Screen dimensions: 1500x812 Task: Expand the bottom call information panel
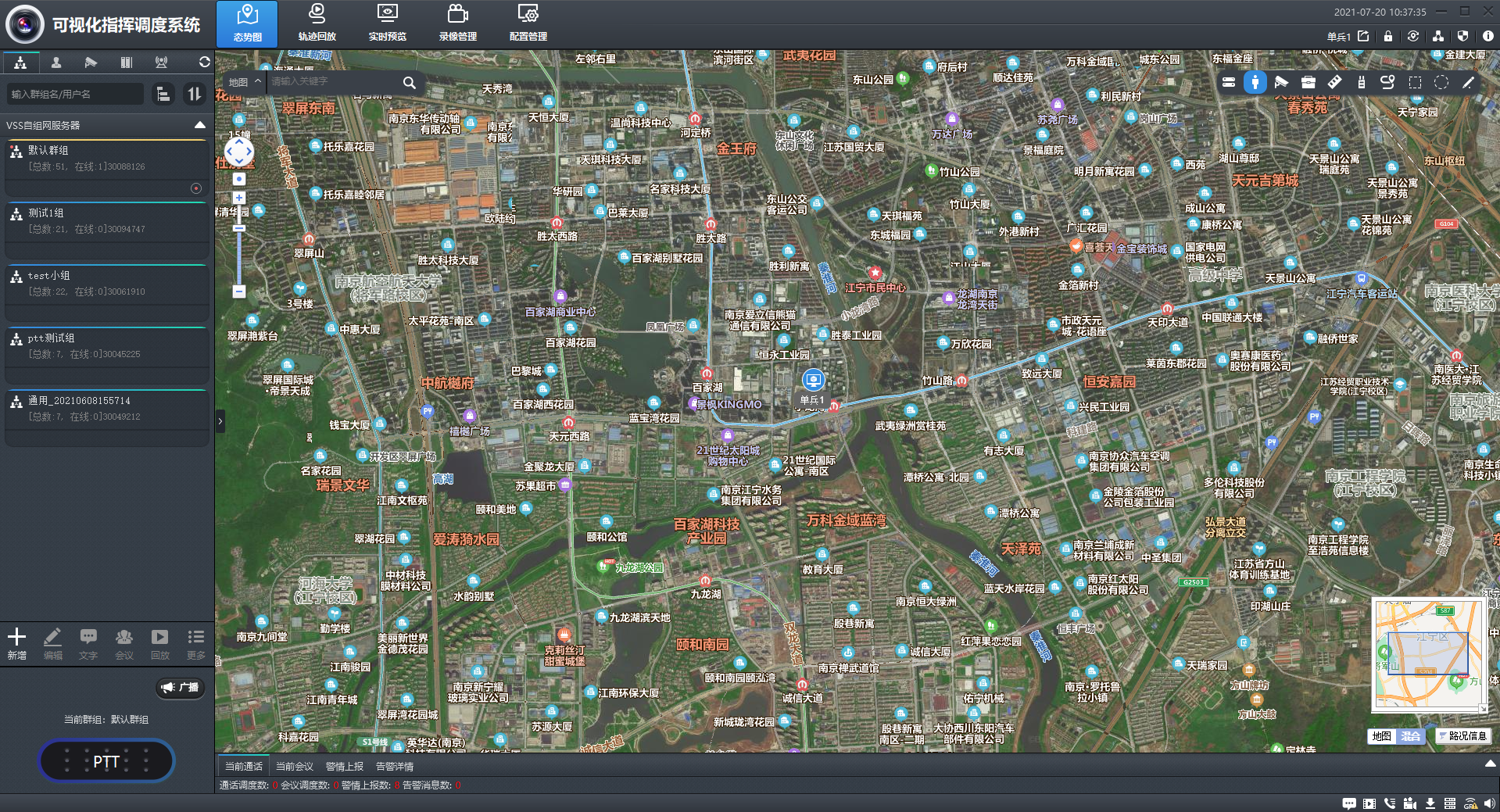pyautogui.click(x=1490, y=764)
